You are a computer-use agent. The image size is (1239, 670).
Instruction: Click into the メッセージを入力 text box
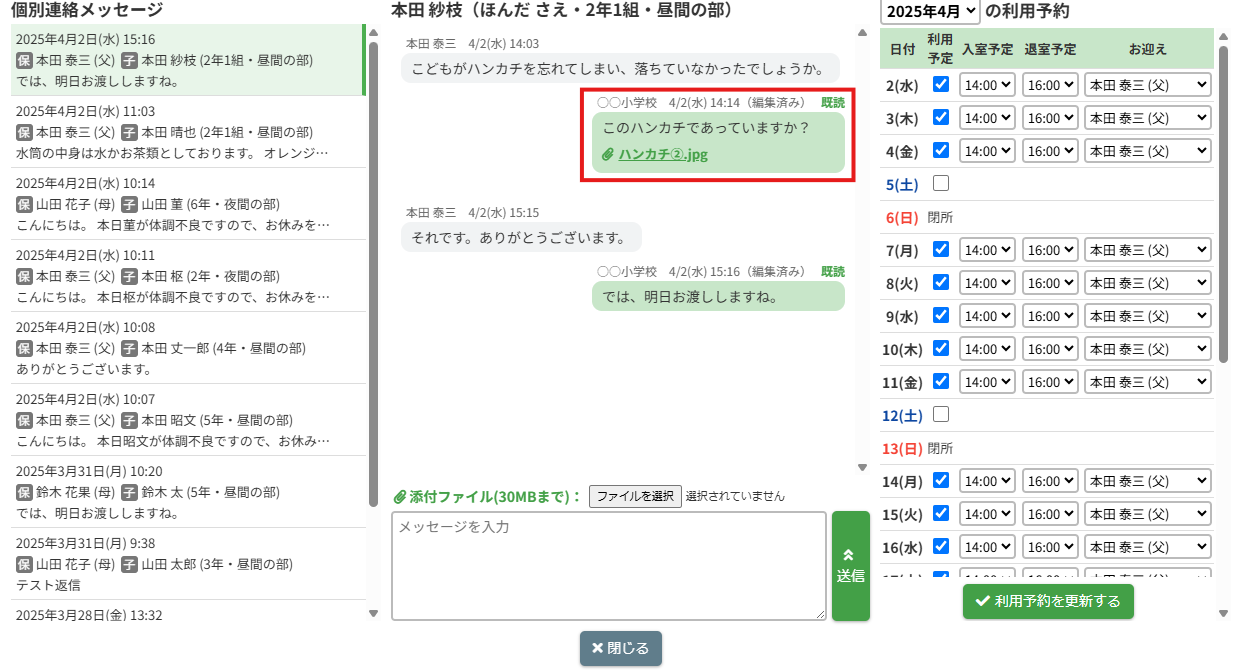point(608,565)
